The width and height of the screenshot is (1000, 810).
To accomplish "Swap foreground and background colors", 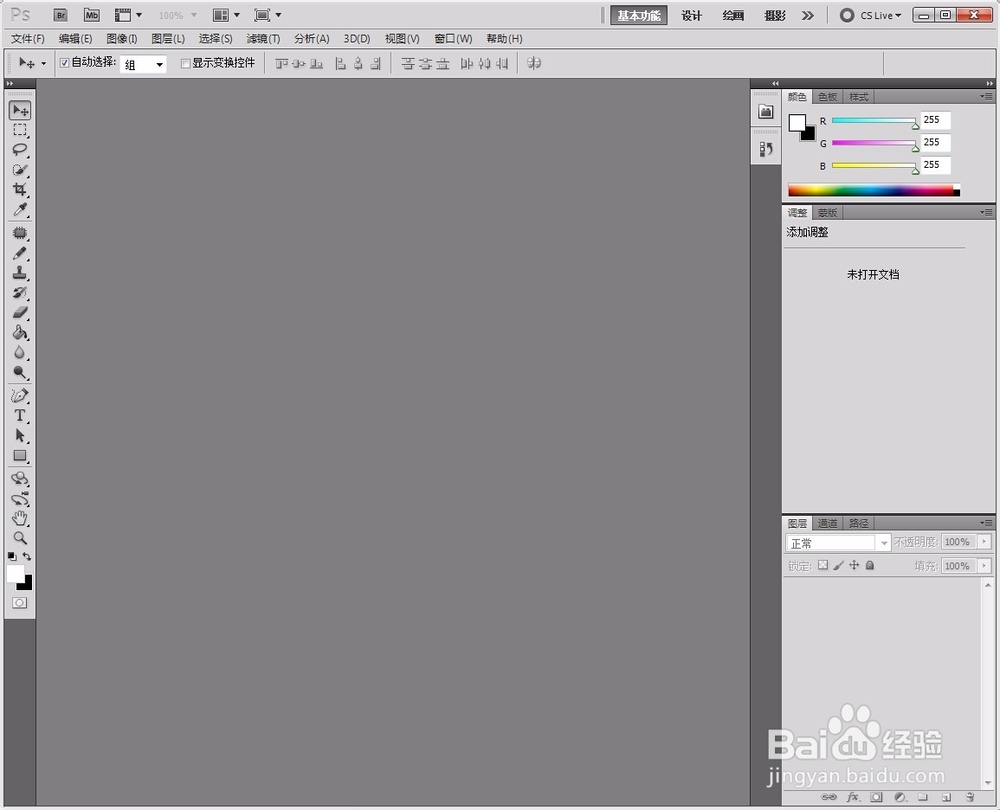I will 27,557.
